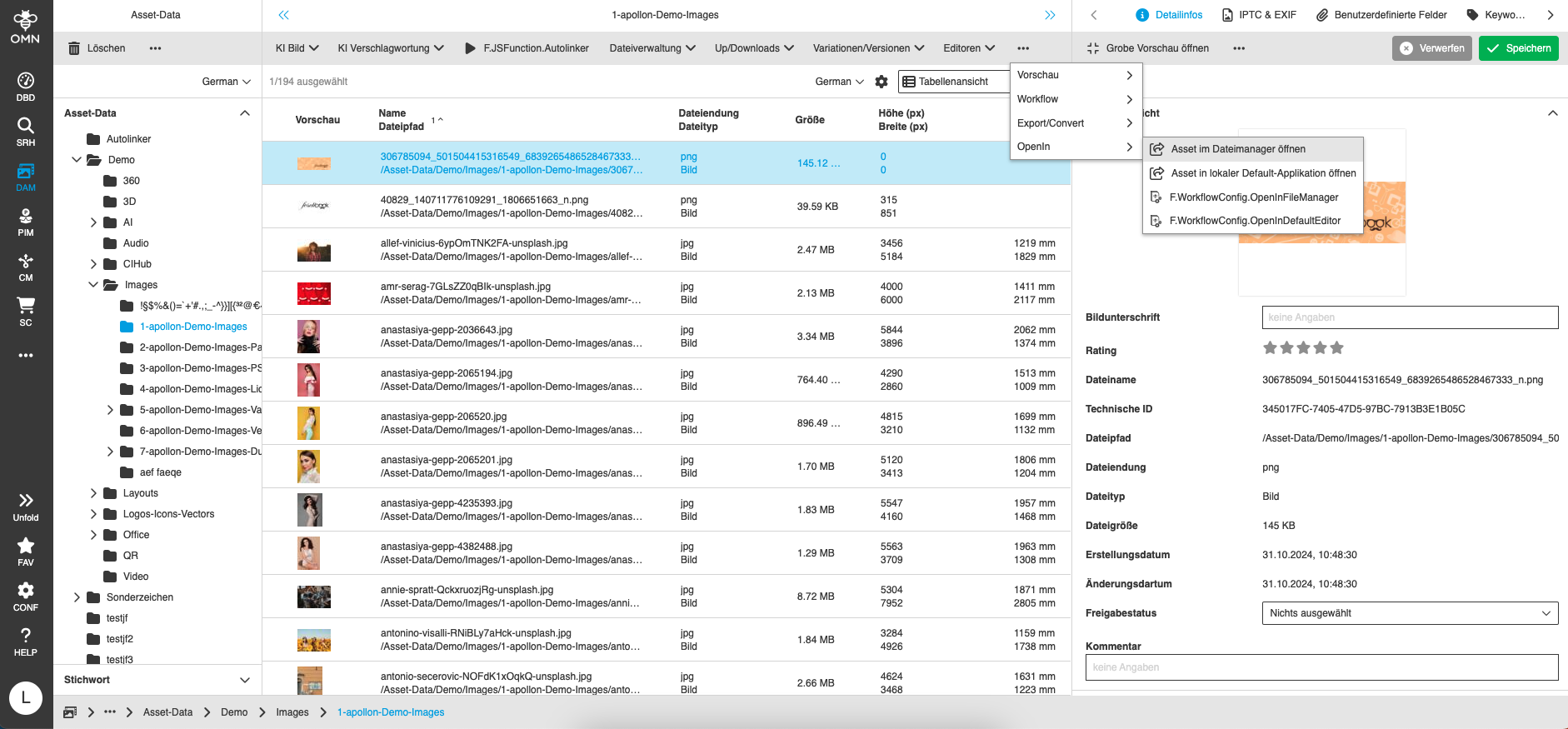Open toolbar overflow three-dots menu
This screenshot has height=729, width=1568.
point(1023,48)
